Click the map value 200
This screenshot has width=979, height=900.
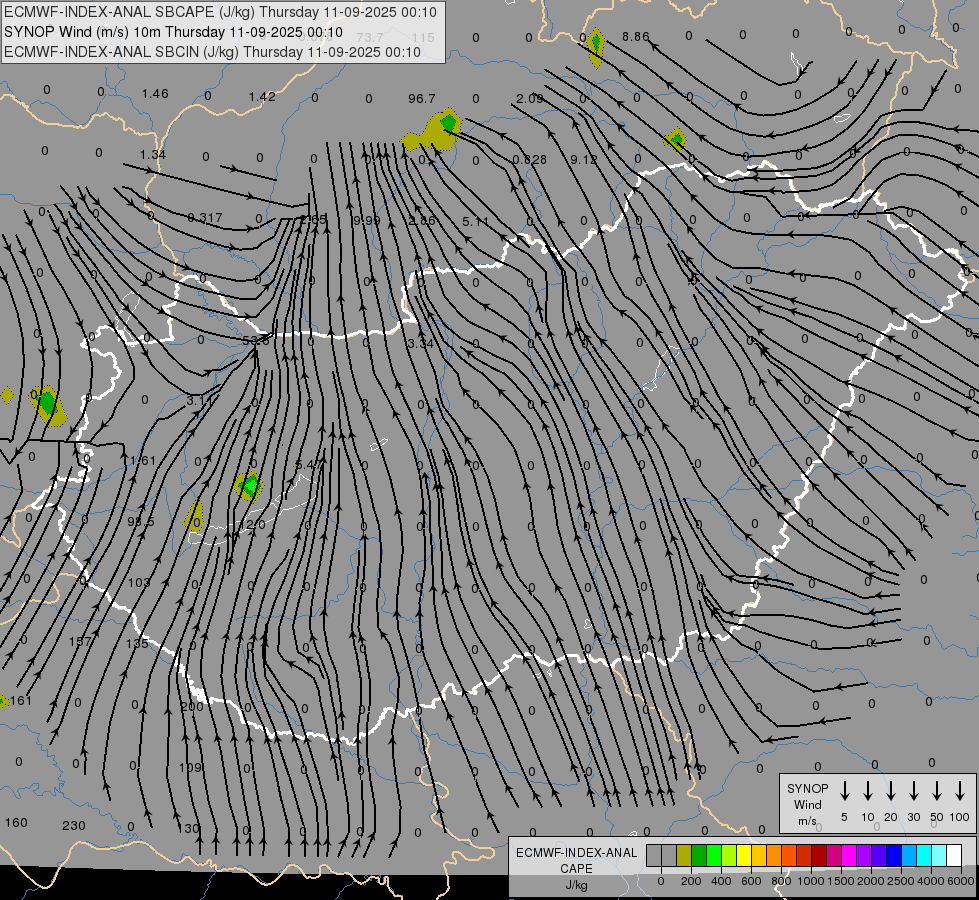point(192,706)
